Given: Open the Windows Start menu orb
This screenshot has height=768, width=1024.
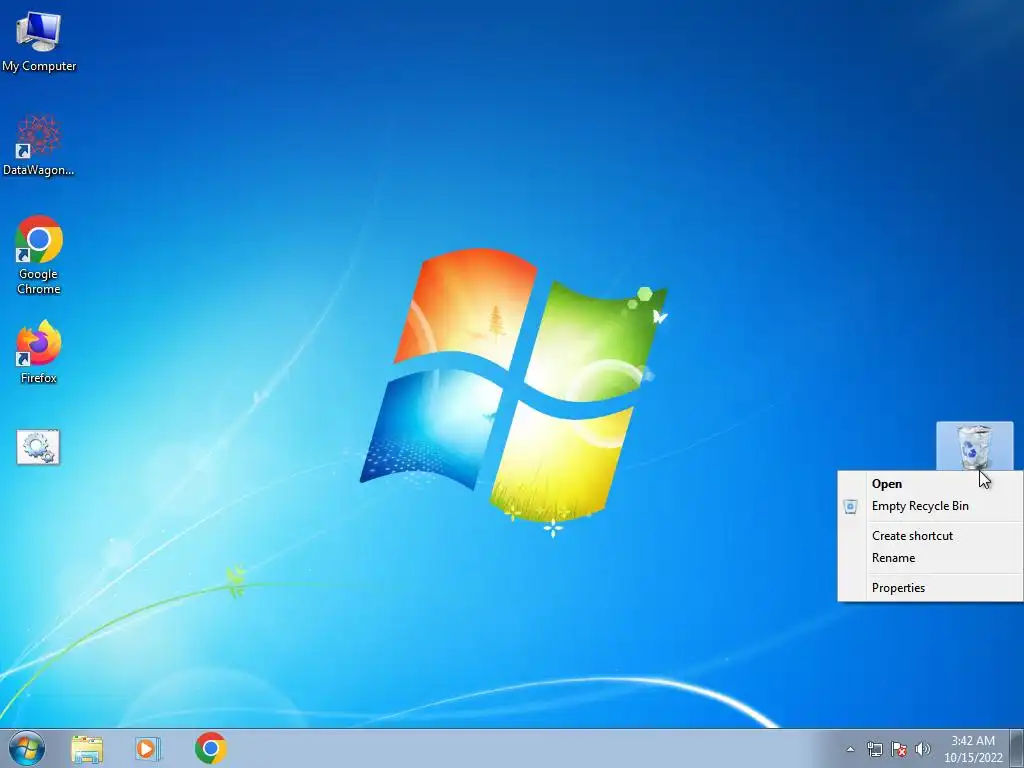Looking at the screenshot, I should point(27,748).
